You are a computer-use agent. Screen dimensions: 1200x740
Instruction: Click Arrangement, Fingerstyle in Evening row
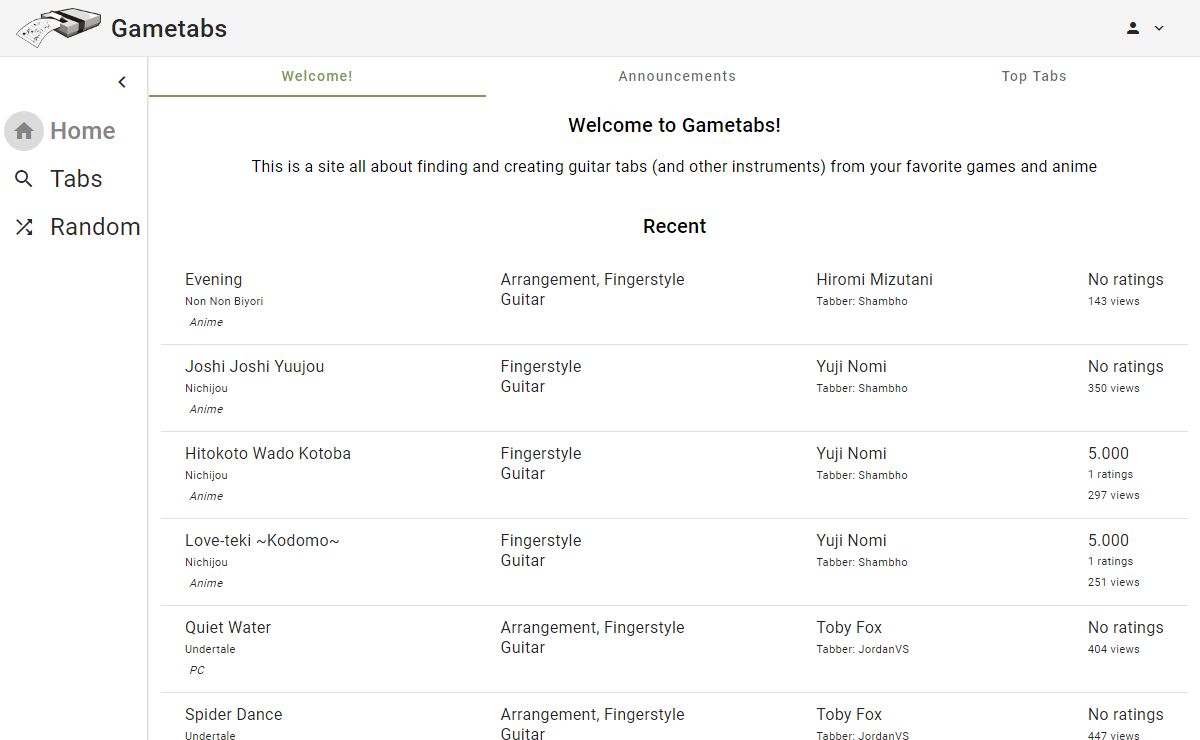coord(592,279)
